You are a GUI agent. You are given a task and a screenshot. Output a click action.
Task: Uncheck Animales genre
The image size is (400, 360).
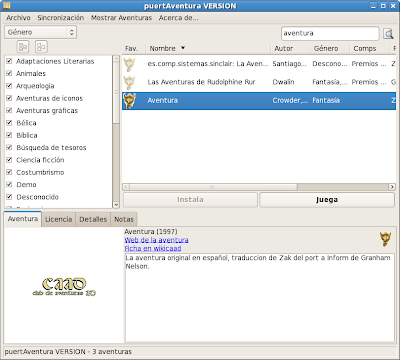tap(9, 73)
